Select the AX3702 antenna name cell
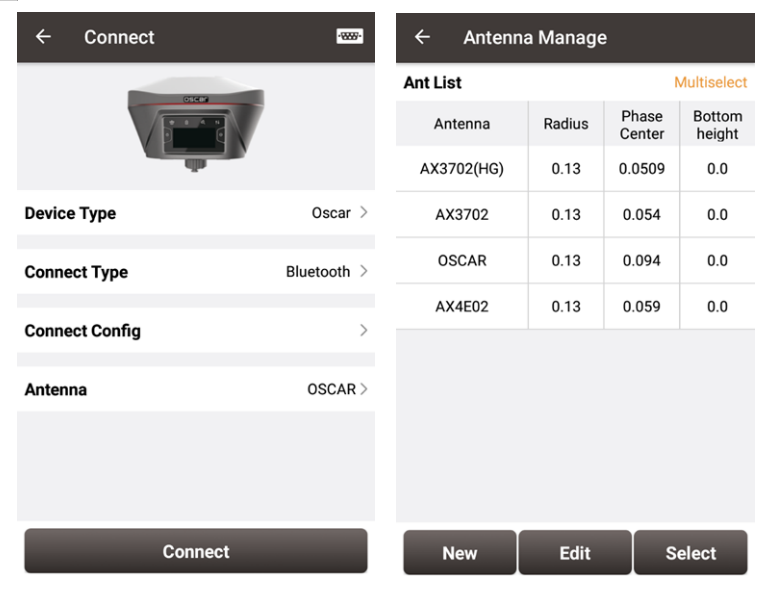 [x=462, y=214]
